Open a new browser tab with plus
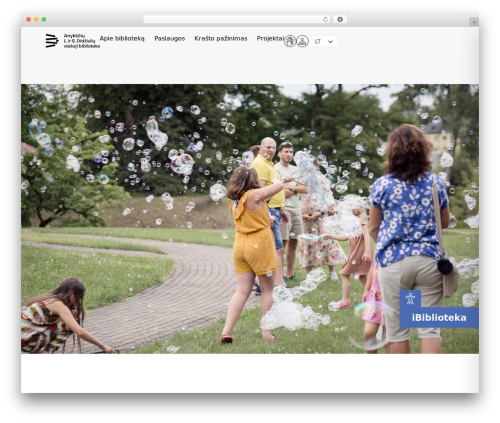 pos(474,22)
